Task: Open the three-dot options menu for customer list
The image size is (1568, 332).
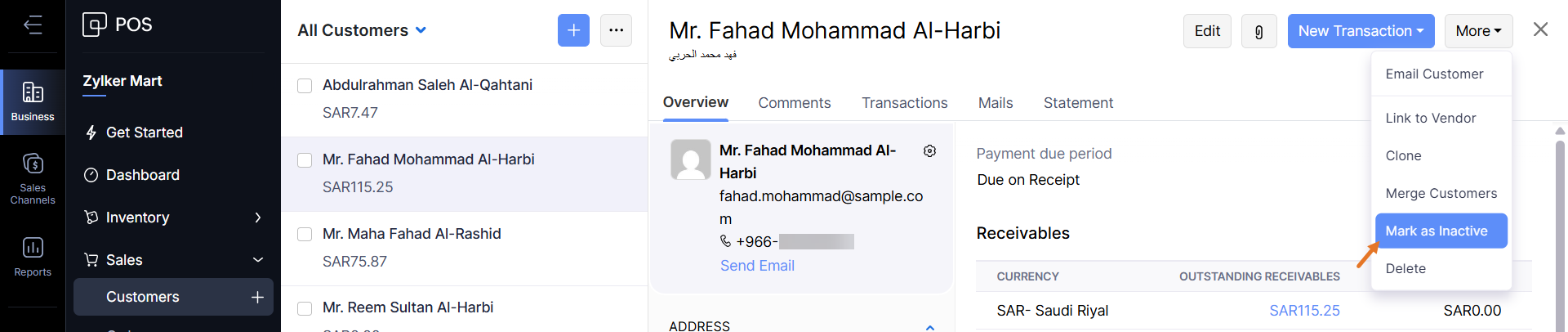Action: tap(616, 30)
